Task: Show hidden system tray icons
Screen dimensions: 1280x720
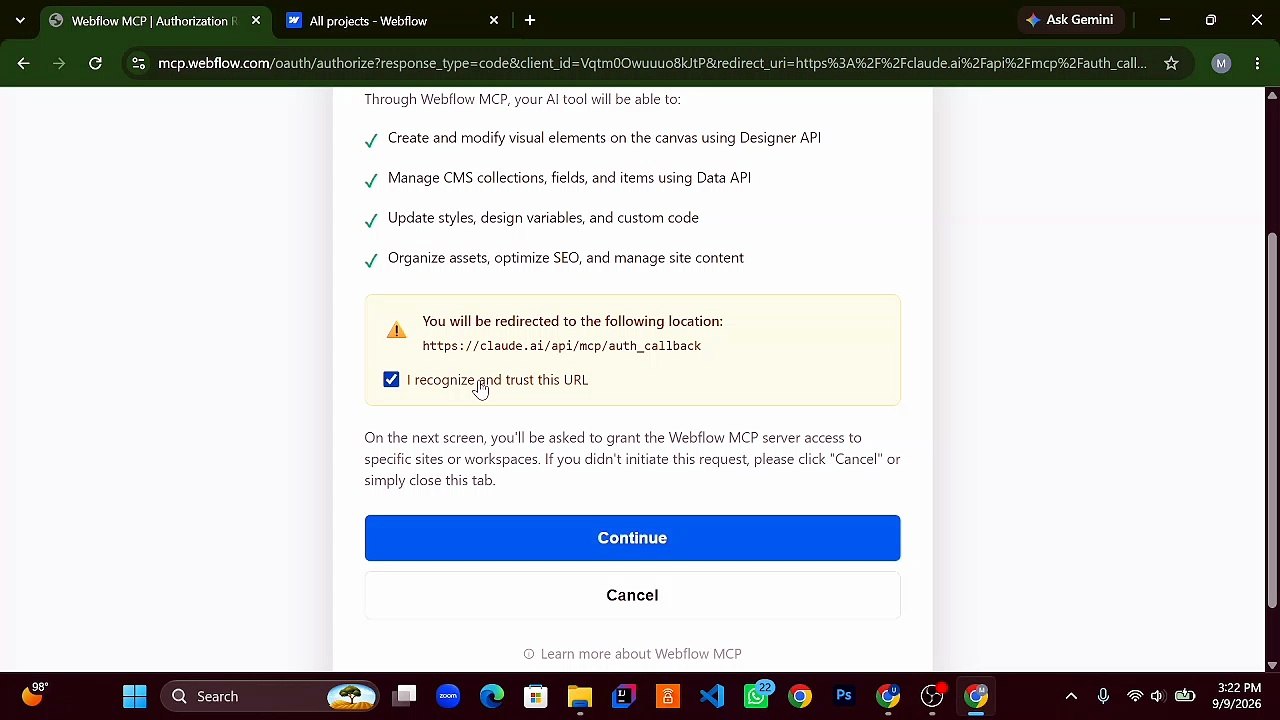Action: point(1071,696)
